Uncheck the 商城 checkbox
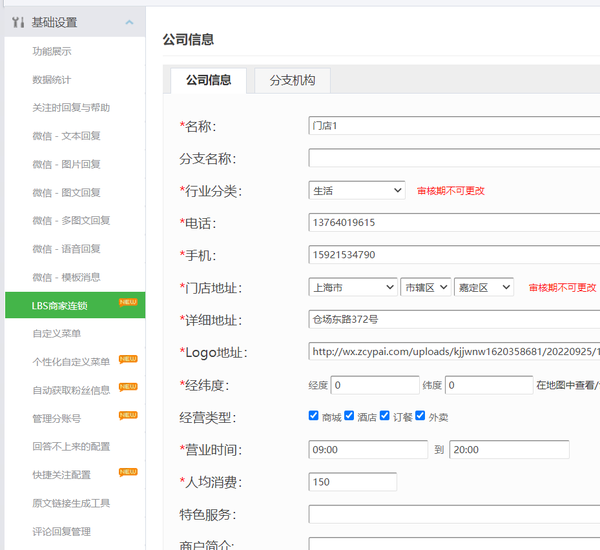 click(x=313, y=416)
